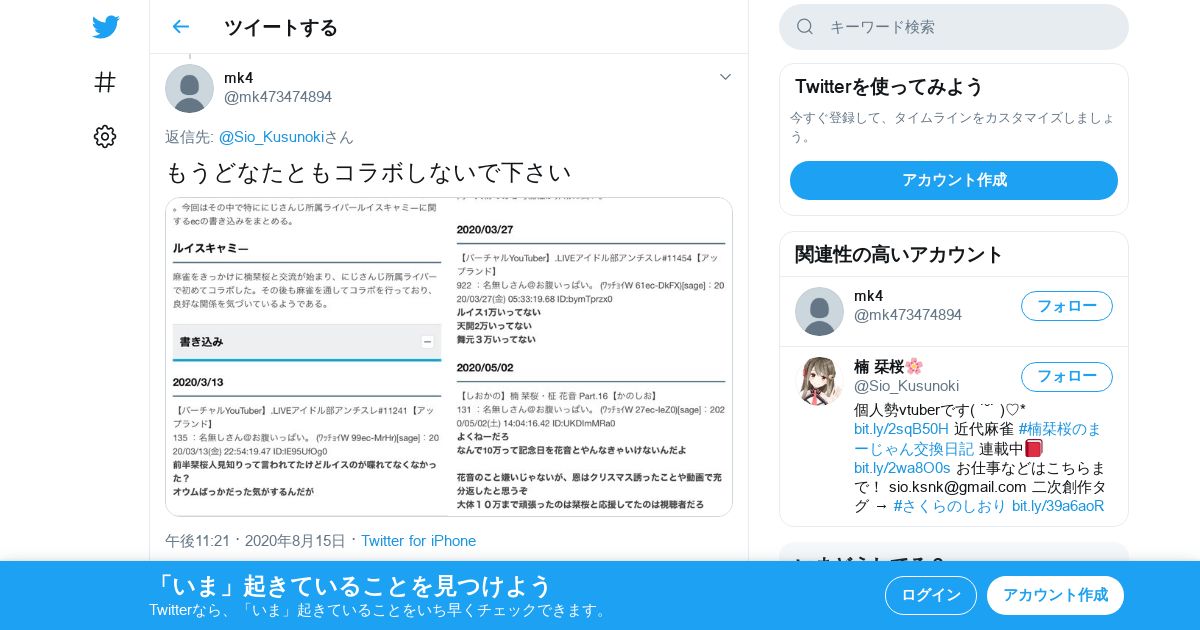
Task: Open 楠 栞桜 avatar in related accounts
Action: tap(819, 381)
